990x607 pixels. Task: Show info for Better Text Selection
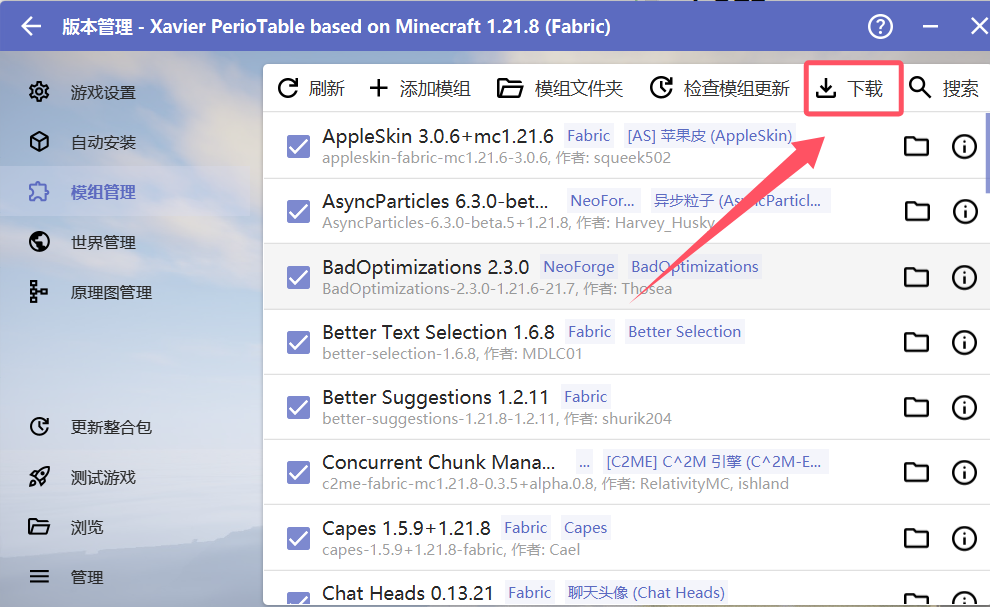click(x=964, y=342)
